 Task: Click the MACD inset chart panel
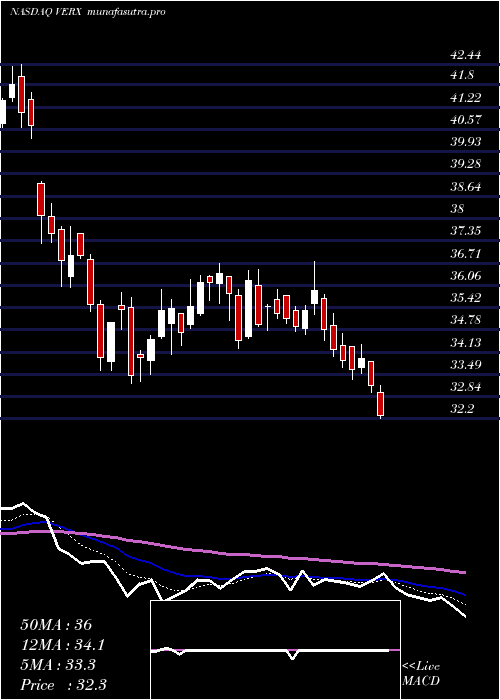coord(275,650)
